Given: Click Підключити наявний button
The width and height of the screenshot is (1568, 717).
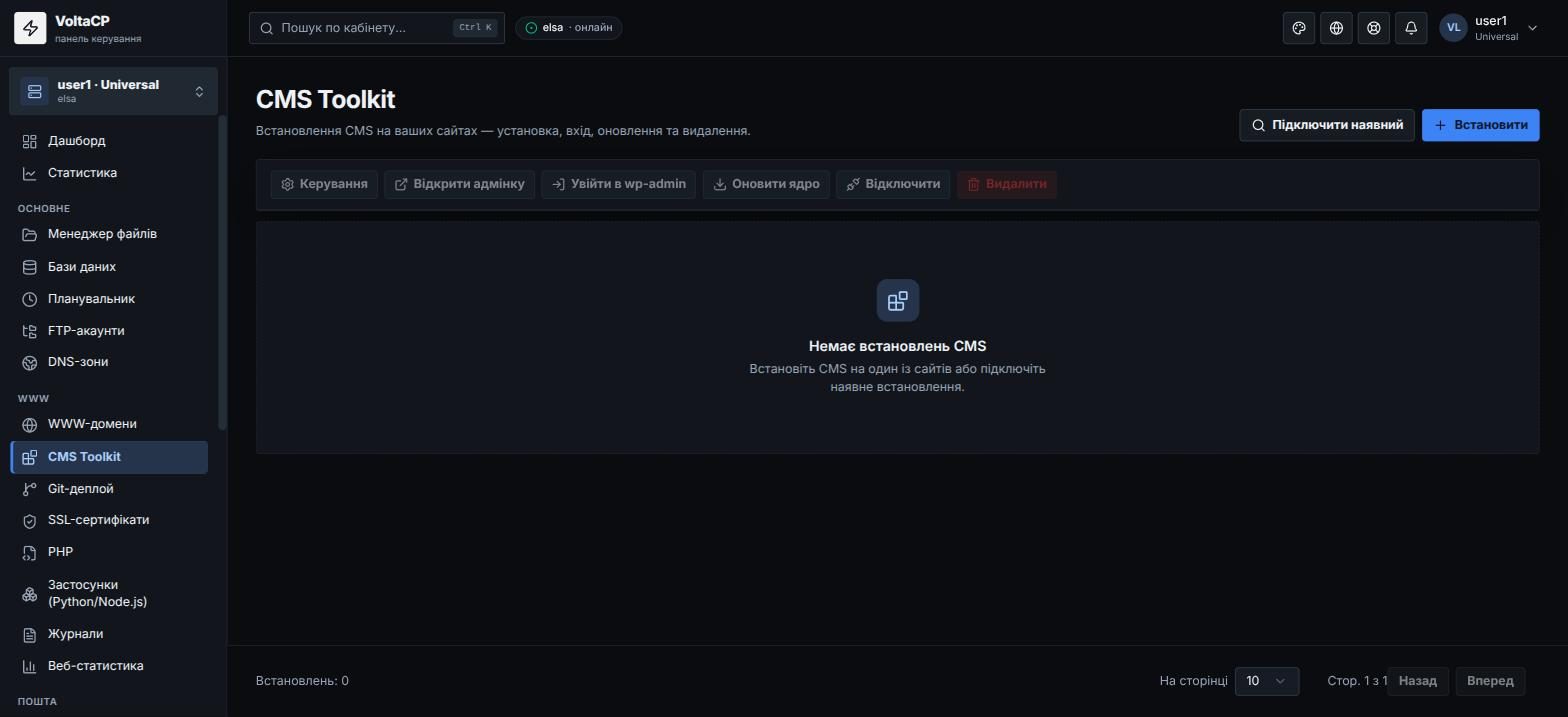Looking at the screenshot, I should pyautogui.click(x=1327, y=125).
